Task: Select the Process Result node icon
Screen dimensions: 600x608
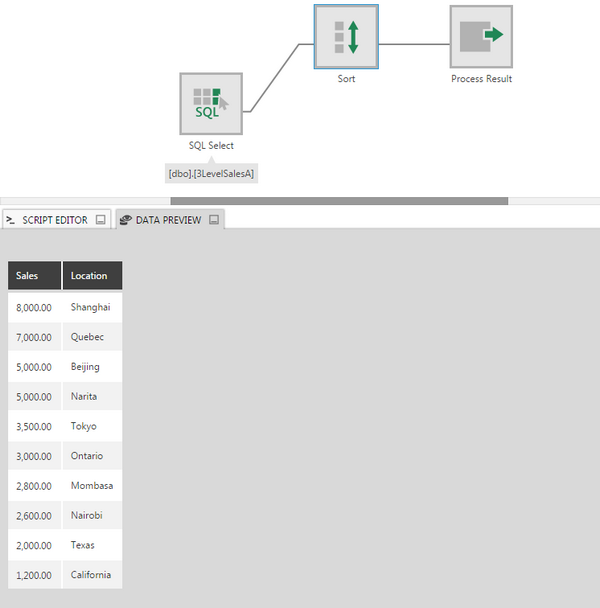Action: pyautogui.click(x=481, y=37)
